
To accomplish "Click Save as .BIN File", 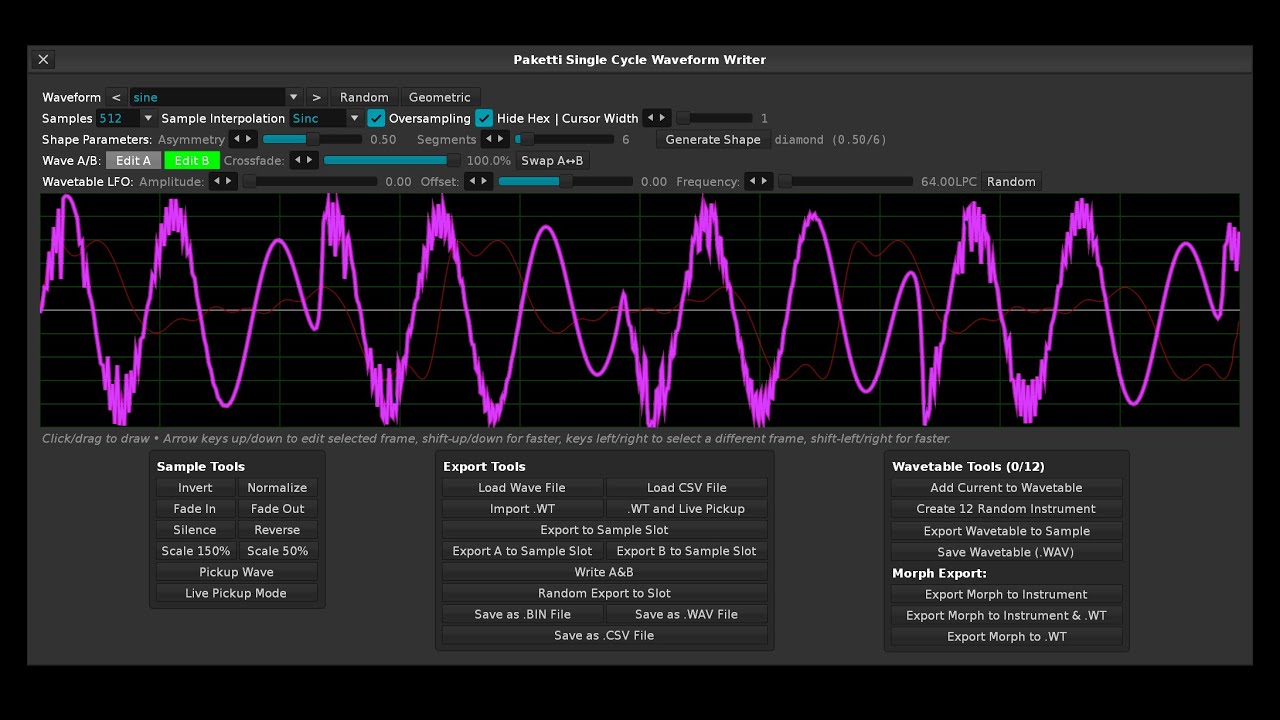I will tap(522, 613).
